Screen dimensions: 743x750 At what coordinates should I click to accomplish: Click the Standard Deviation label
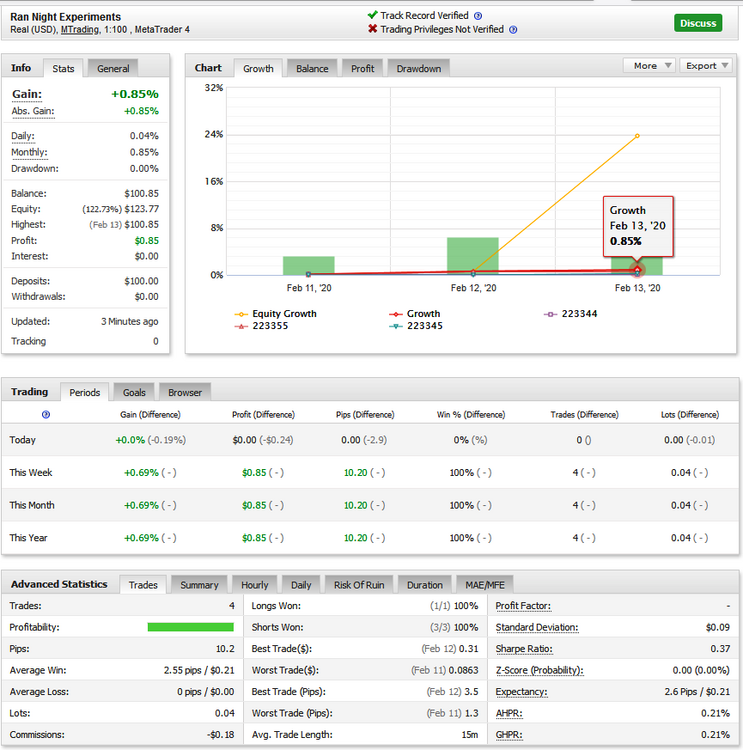coord(537,628)
